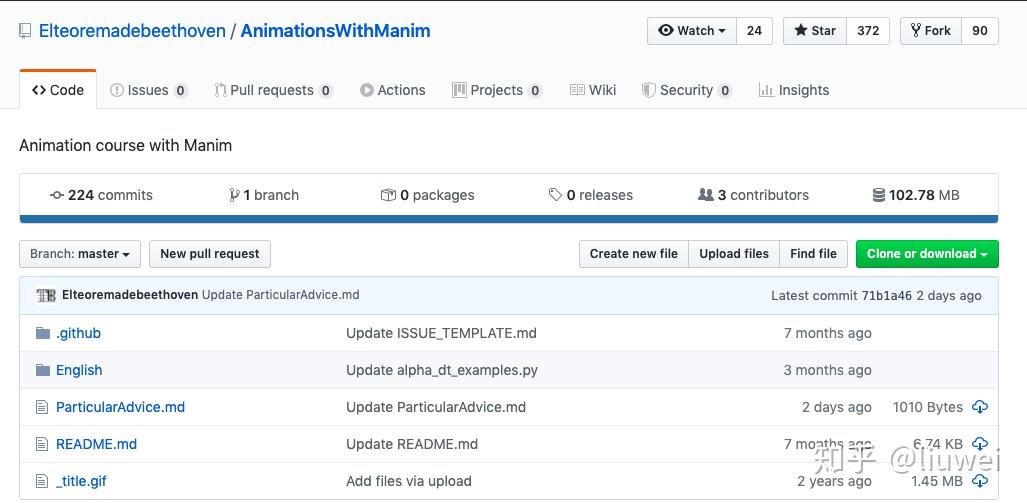Click the Security shield icon
Viewport: 1027px width, 503px height.
pyautogui.click(x=648, y=90)
